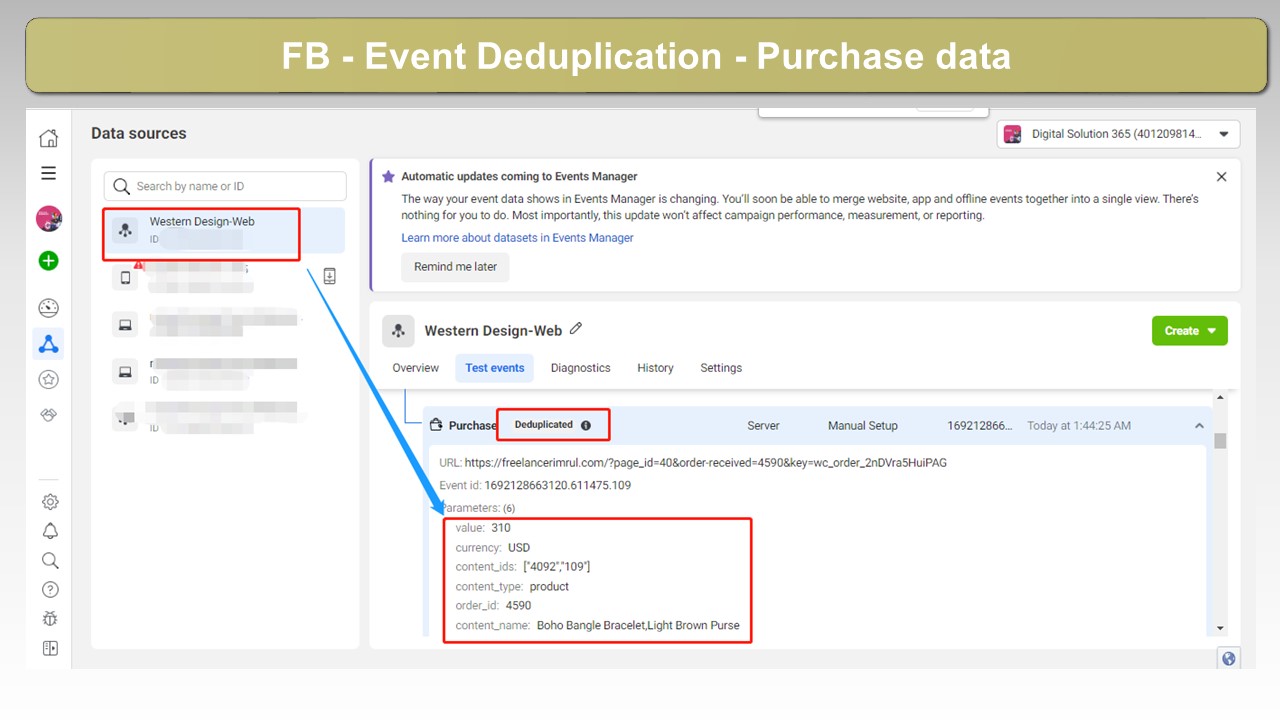Dismiss the Automatic updates banner

(1221, 177)
